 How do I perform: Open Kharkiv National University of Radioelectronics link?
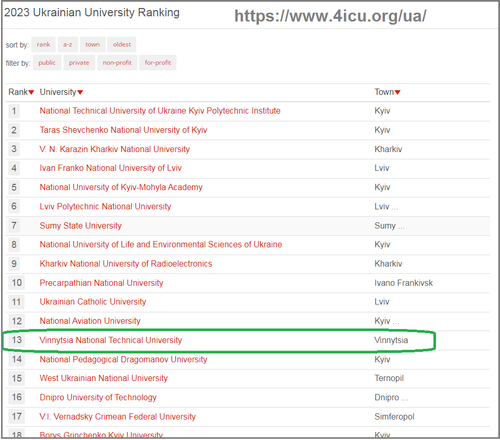coord(126,264)
